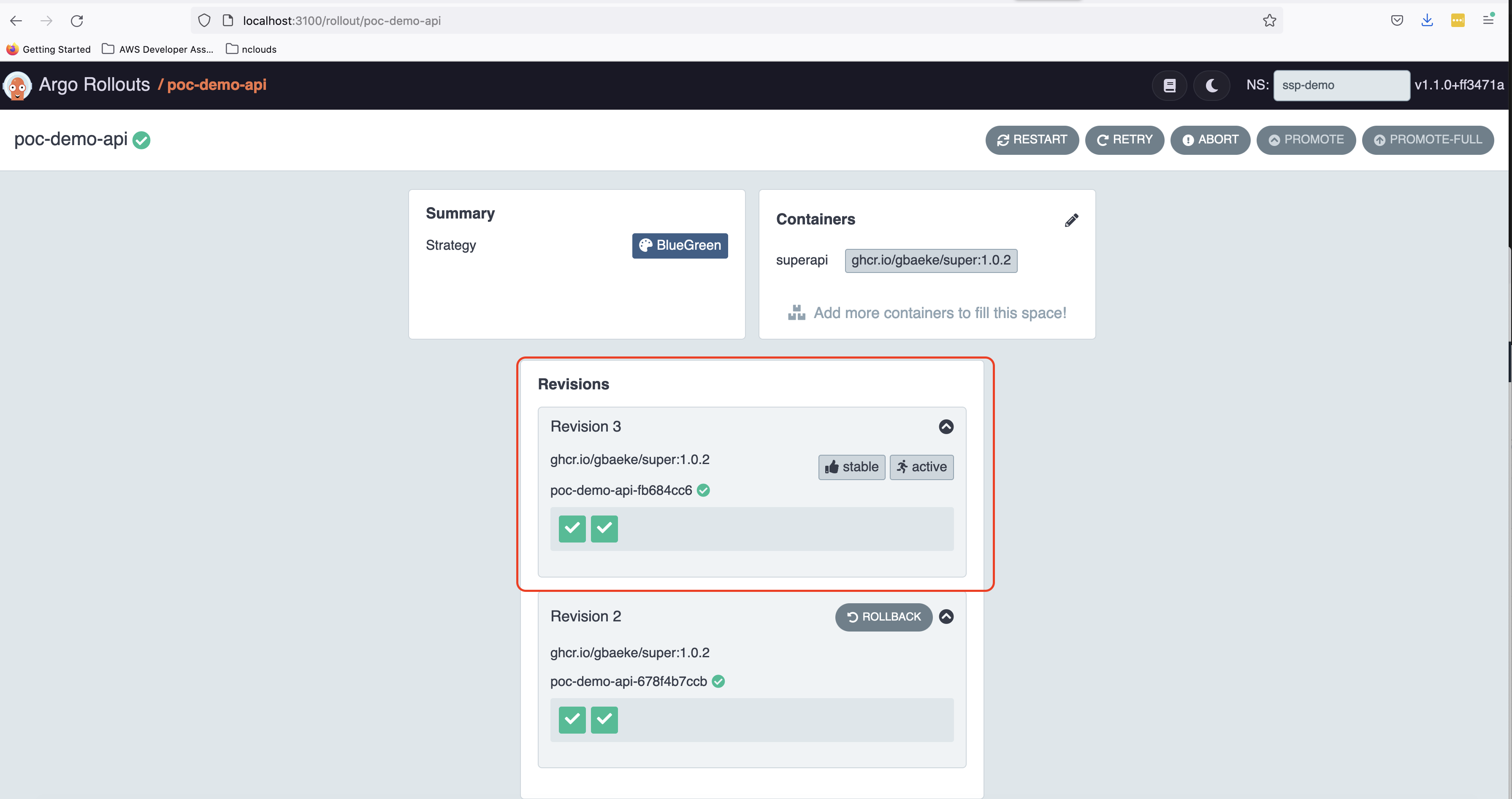The width and height of the screenshot is (1512, 799).
Task: Click status icon next to poc-demo-api-678f4b7ccb
Action: pos(718,681)
